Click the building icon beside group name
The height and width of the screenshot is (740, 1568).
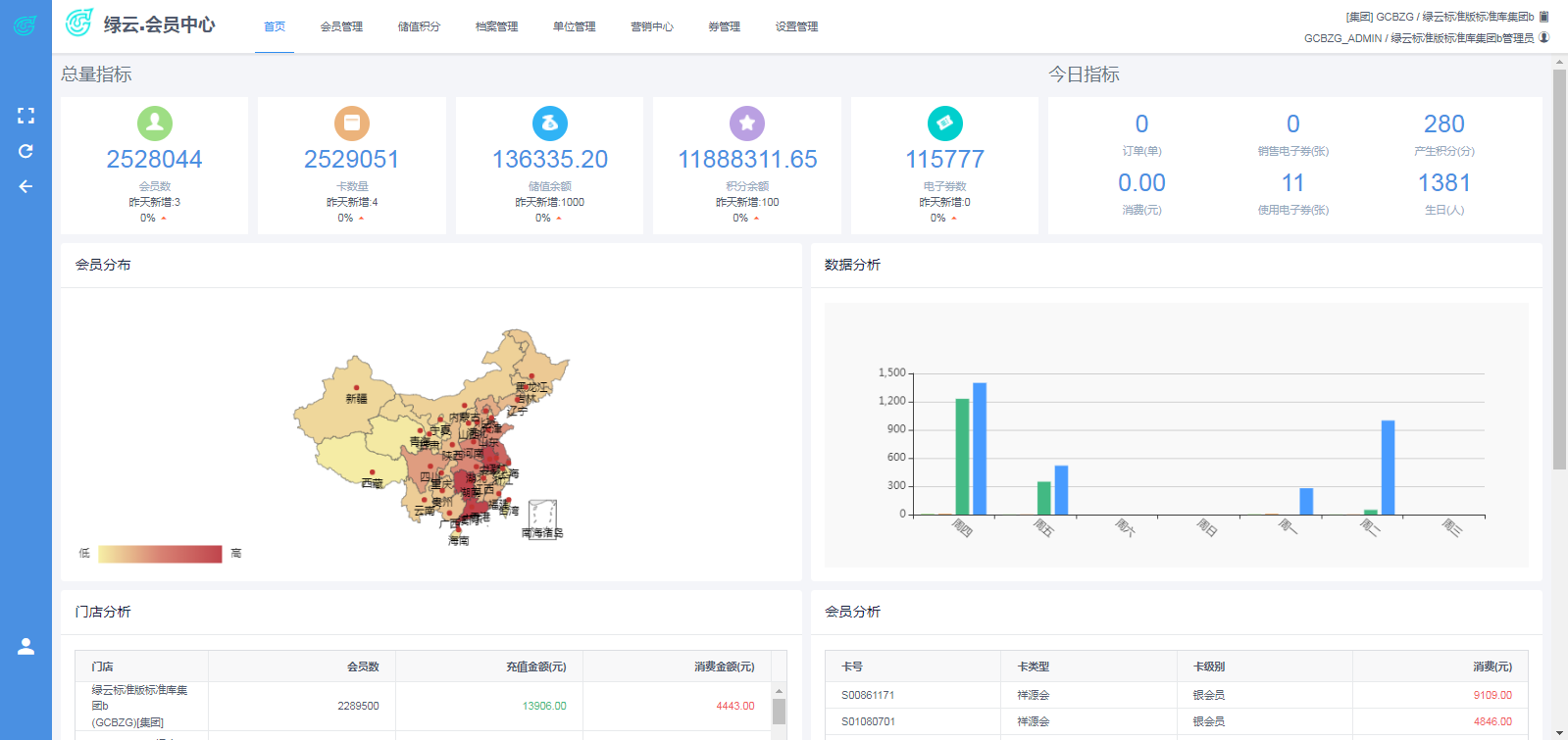(1544, 17)
